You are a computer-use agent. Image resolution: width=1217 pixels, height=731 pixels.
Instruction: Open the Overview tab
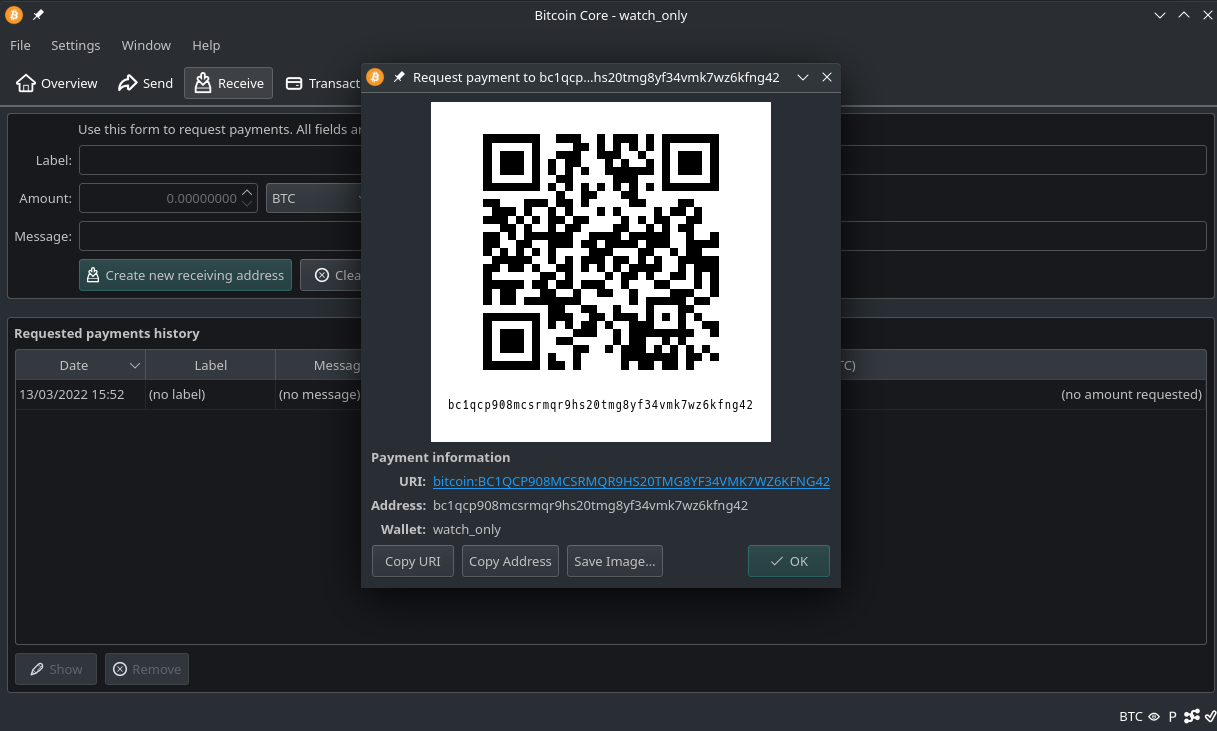point(57,83)
